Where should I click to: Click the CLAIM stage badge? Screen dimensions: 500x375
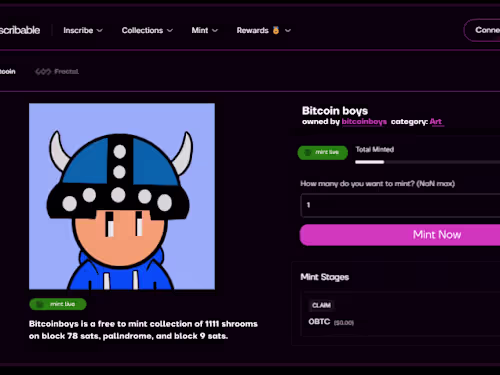(x=321, y=305)
